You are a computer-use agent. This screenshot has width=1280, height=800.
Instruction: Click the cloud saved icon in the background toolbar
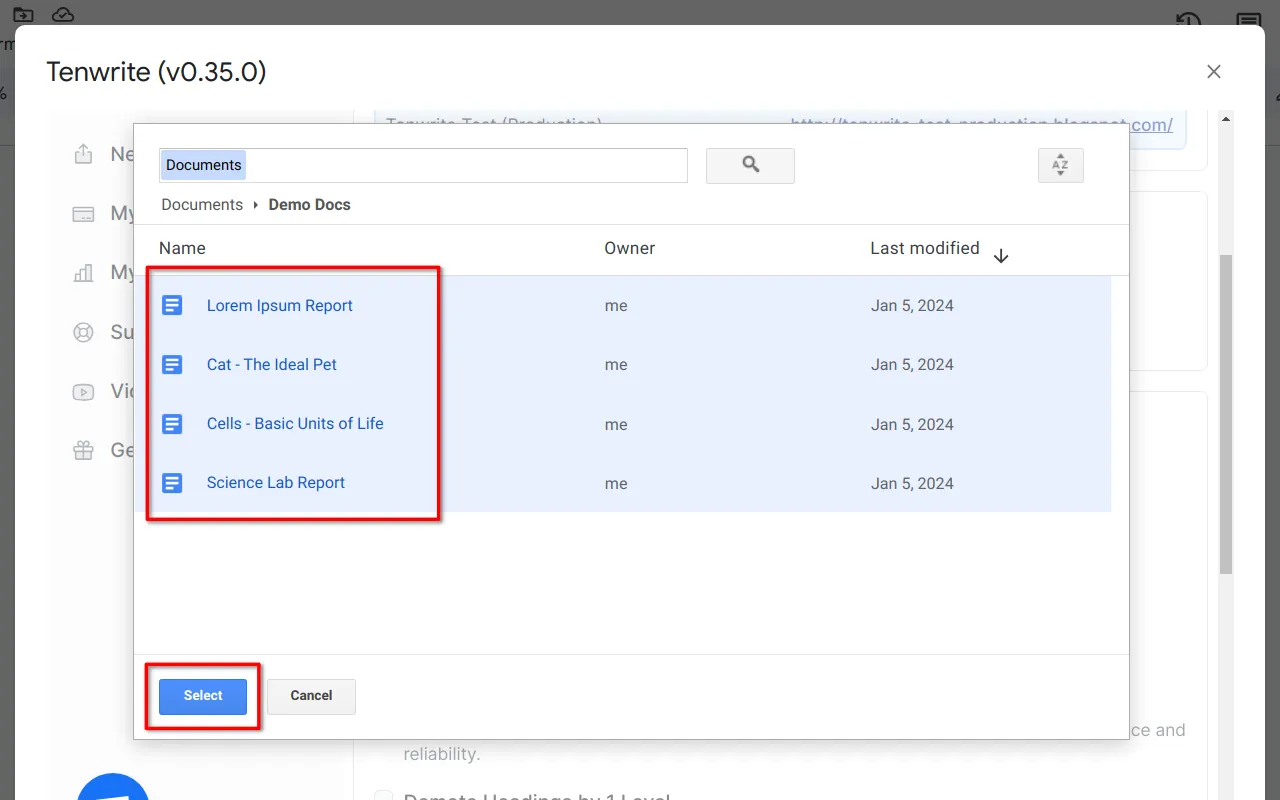[63, 14]
